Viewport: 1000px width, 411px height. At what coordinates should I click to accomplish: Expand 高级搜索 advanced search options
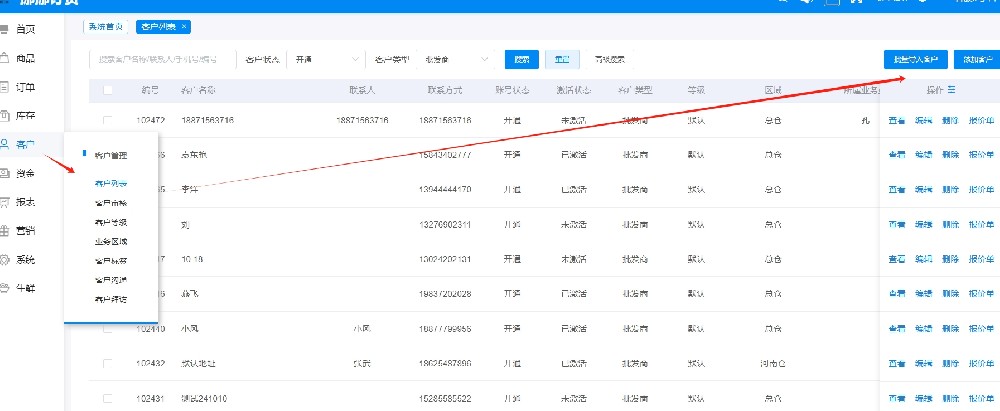coord(610,60)
